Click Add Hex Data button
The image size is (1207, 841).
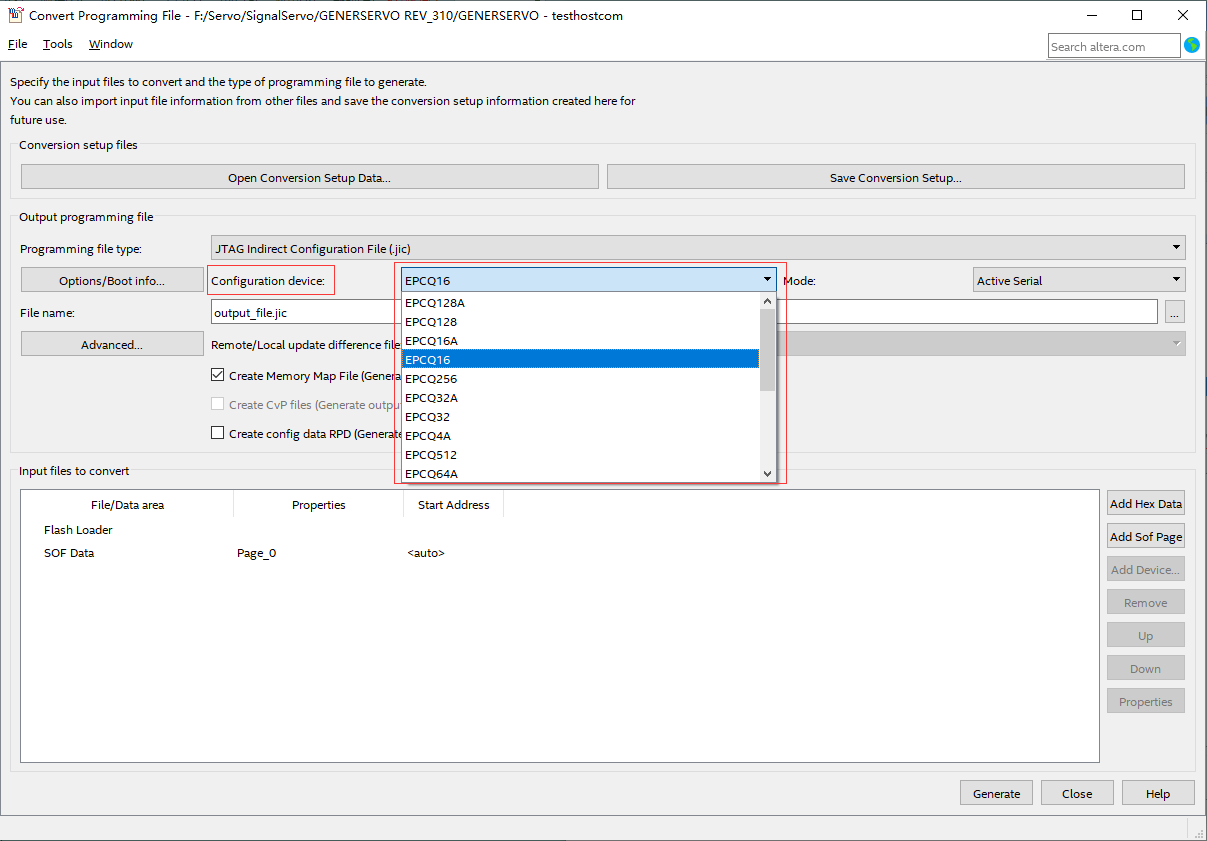pos(1146,503)
